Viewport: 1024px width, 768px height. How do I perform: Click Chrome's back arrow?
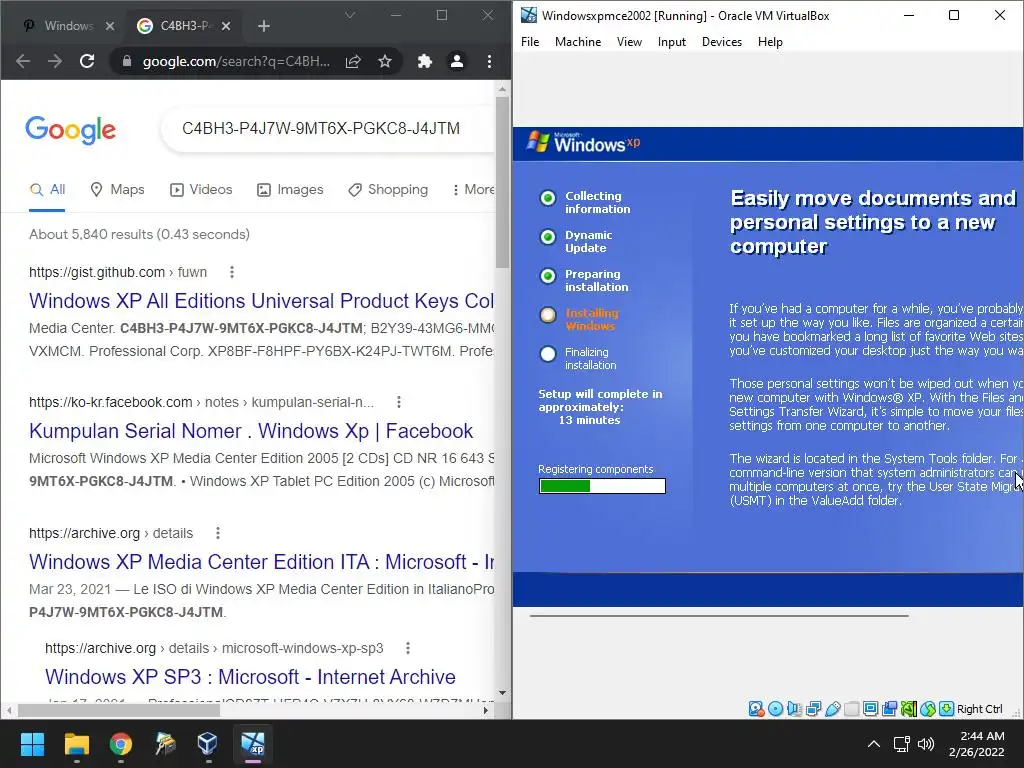(23, 61)
